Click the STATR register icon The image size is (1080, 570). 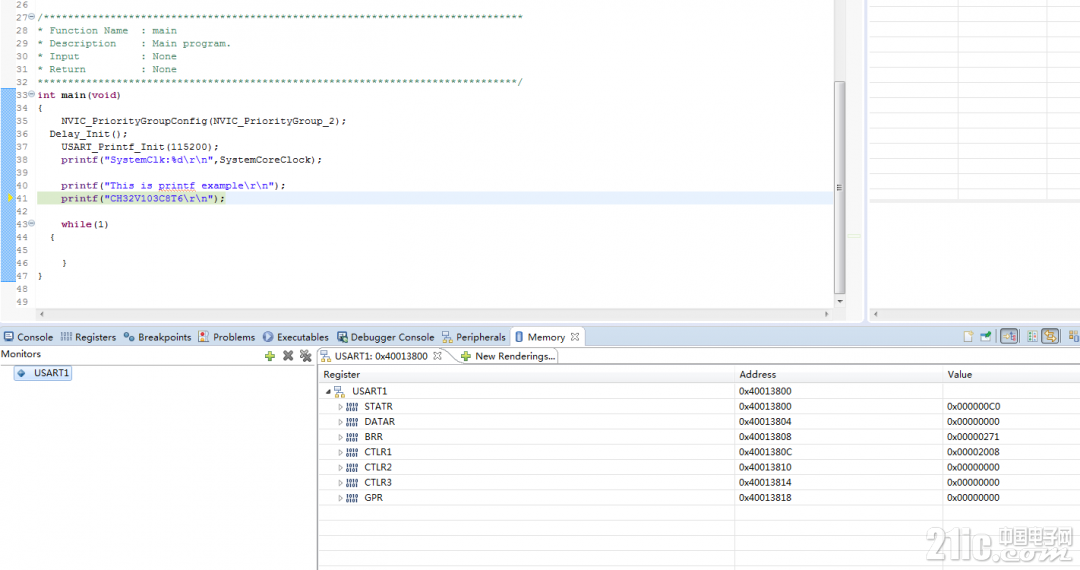pos(352,407)
